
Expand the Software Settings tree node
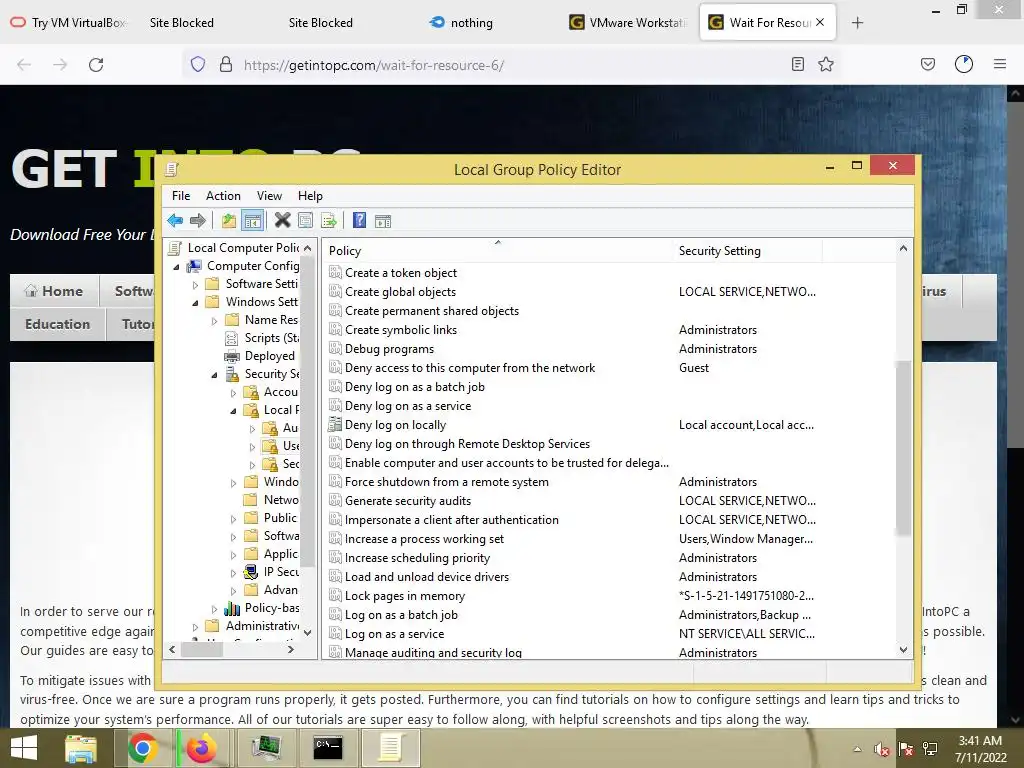pos(195,285)
